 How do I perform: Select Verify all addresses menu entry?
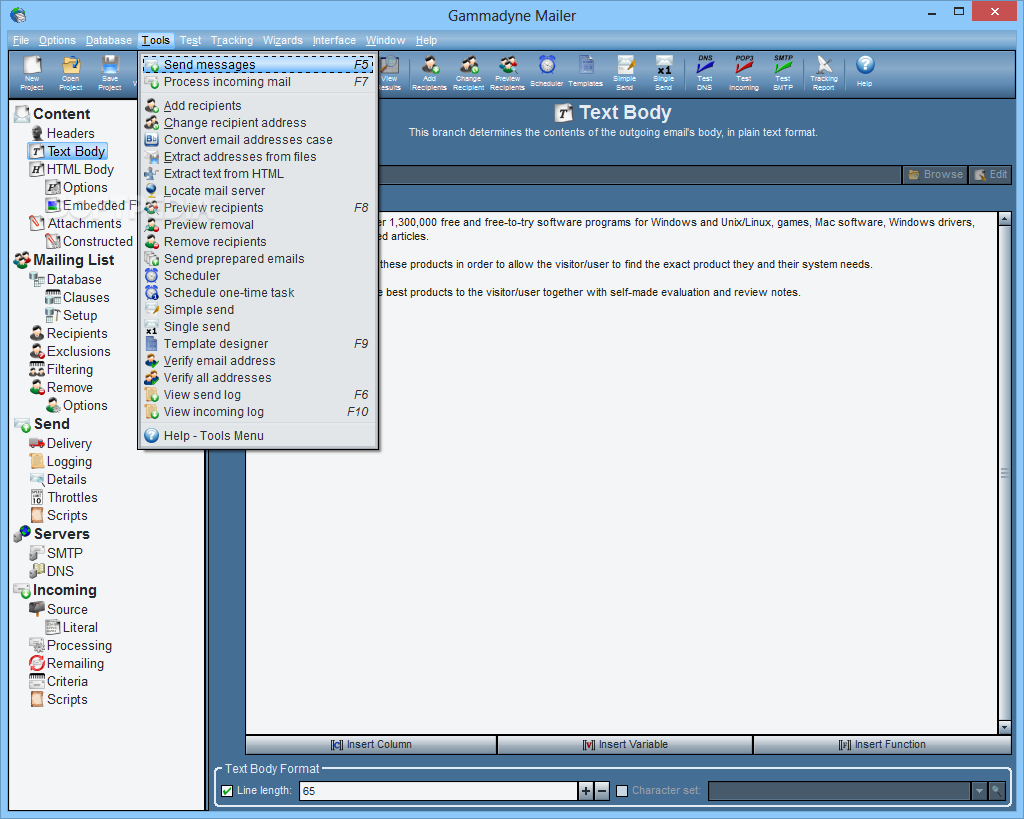(x=258, y=377)
